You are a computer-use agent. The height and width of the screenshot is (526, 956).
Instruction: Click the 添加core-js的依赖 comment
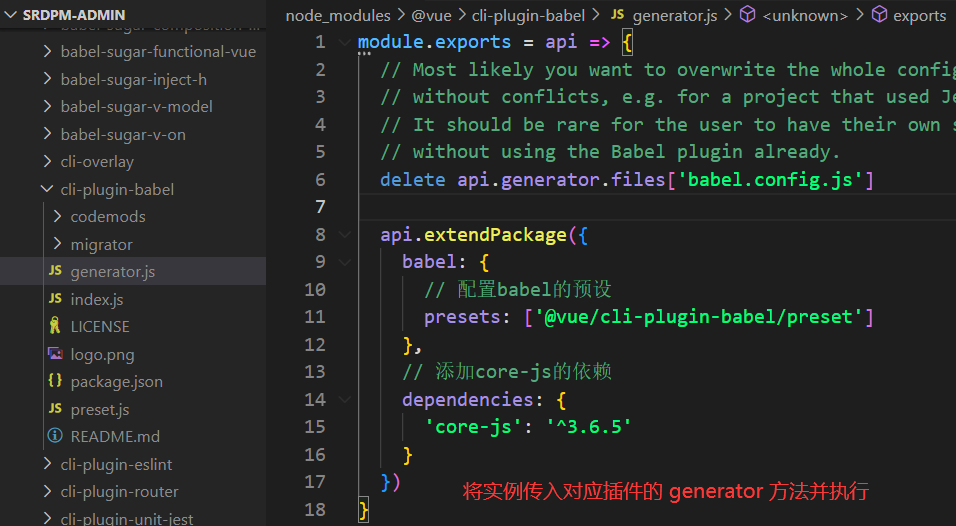pos(507,372)
